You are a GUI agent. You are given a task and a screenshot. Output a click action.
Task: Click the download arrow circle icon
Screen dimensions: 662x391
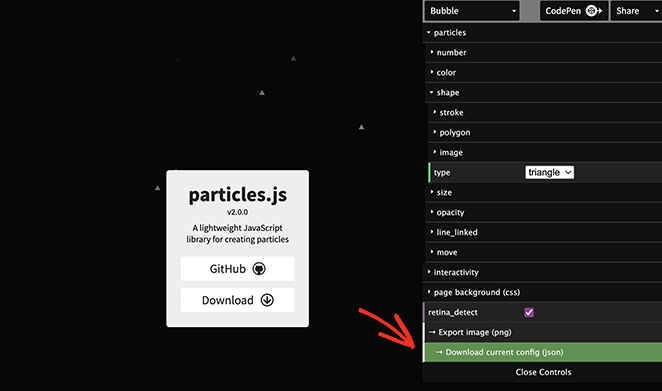[x=267, y=300]
